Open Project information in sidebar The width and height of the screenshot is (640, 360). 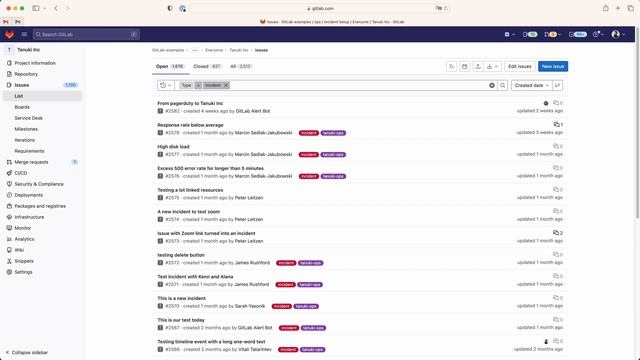coord(42,63)
